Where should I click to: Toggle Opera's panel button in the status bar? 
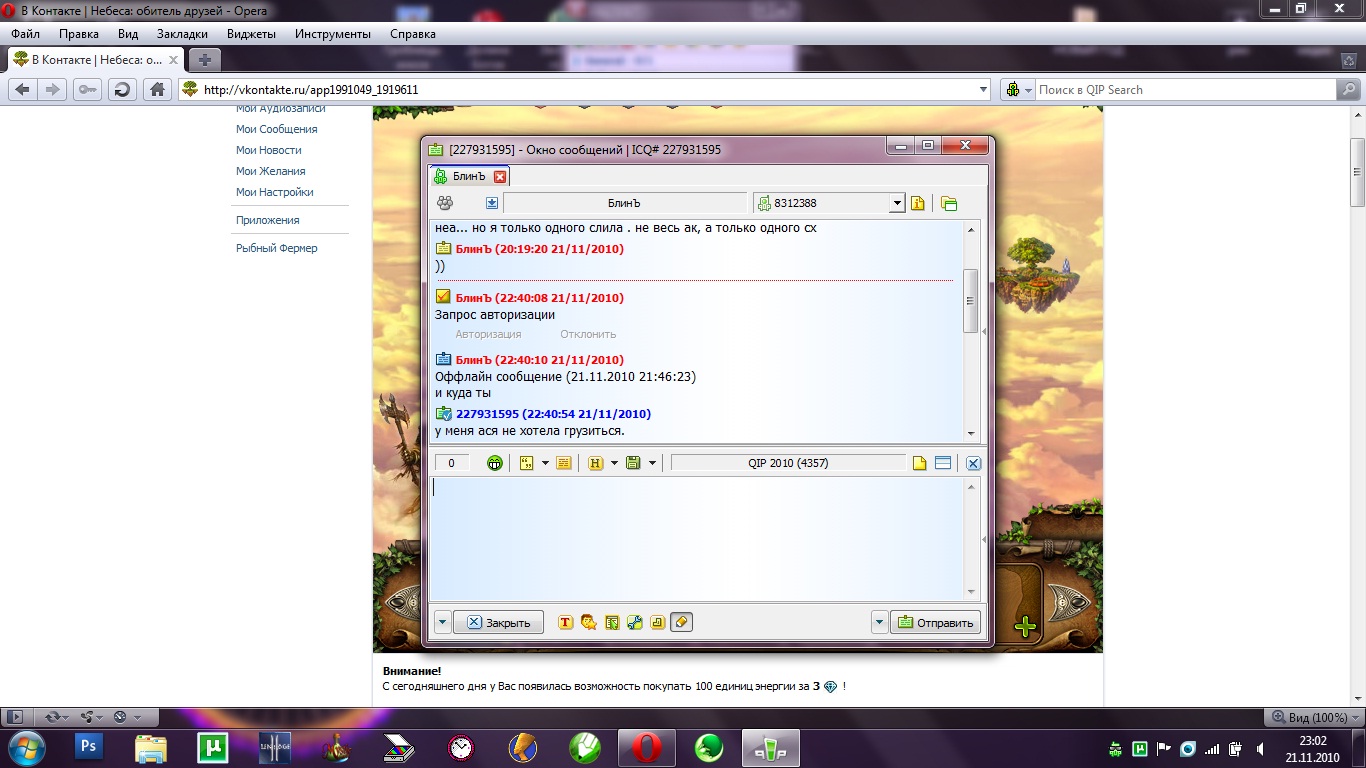point(14,717)
